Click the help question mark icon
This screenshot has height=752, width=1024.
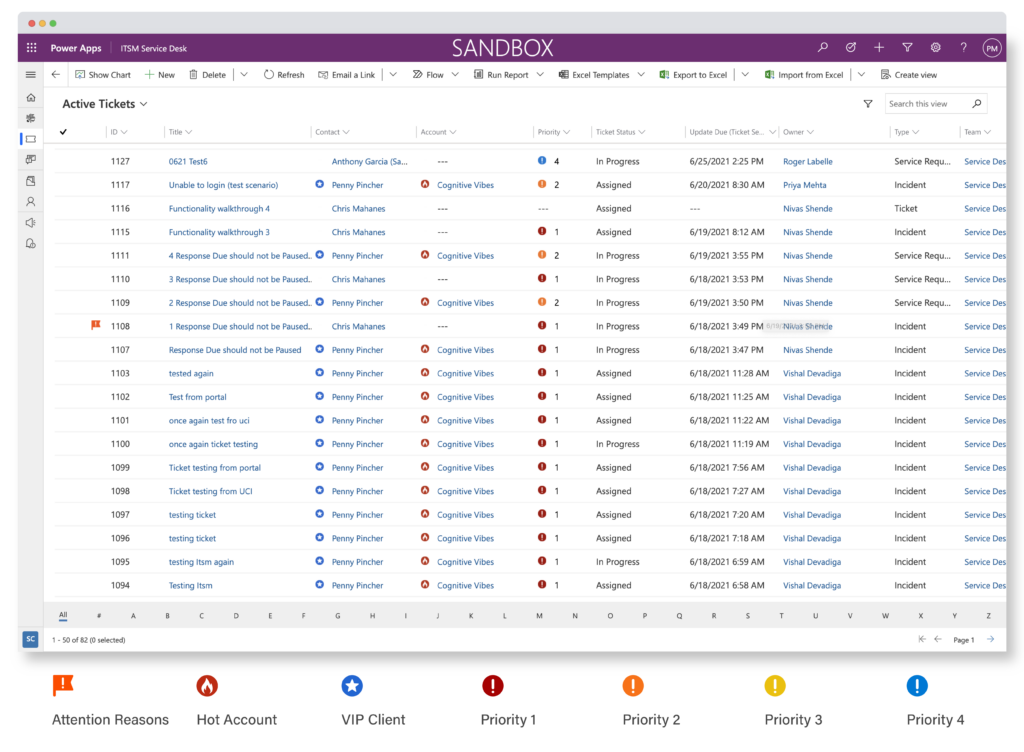tap(964, 48)
